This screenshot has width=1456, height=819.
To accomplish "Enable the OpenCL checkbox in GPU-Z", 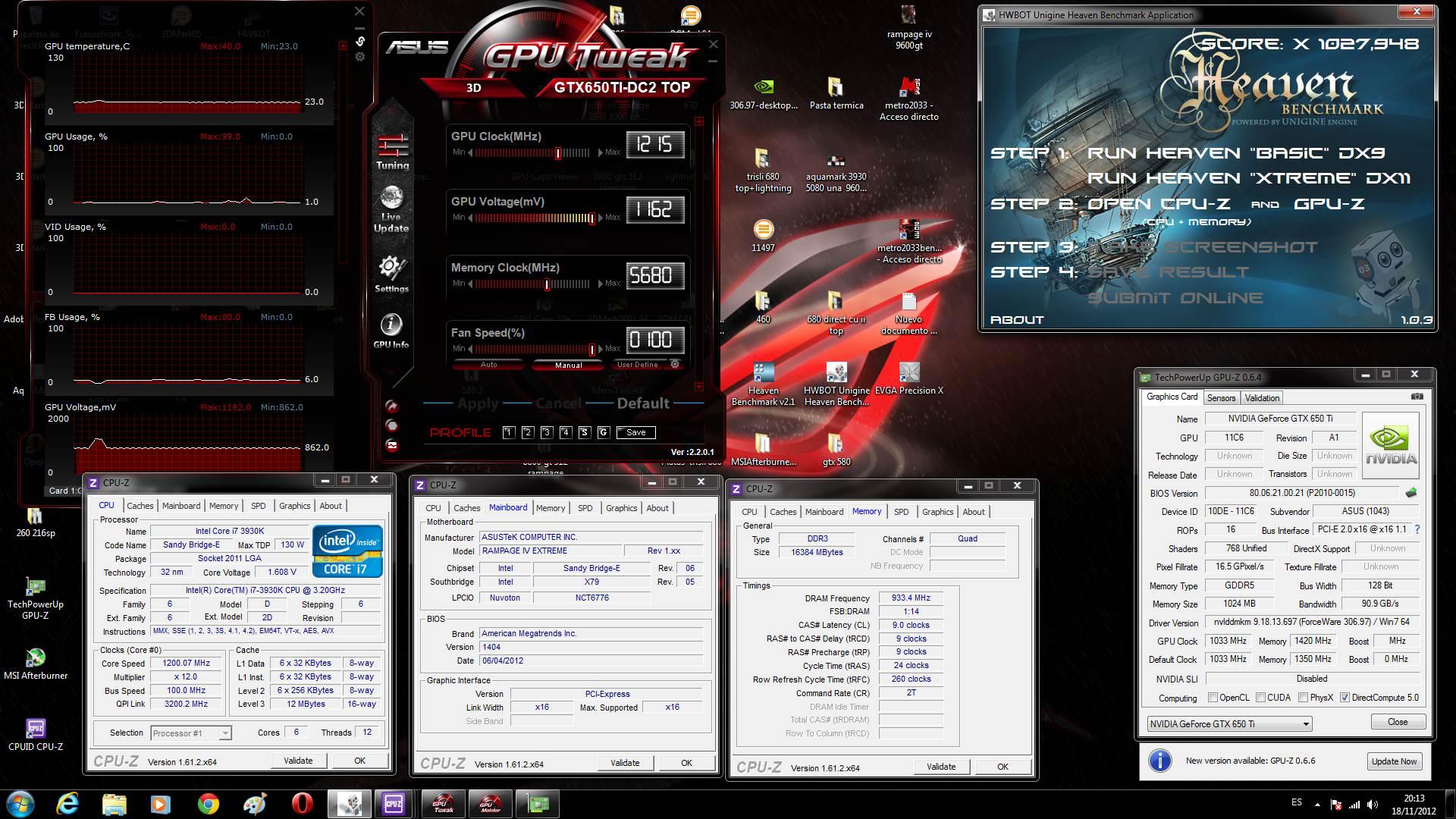I will pos(1213,698).
